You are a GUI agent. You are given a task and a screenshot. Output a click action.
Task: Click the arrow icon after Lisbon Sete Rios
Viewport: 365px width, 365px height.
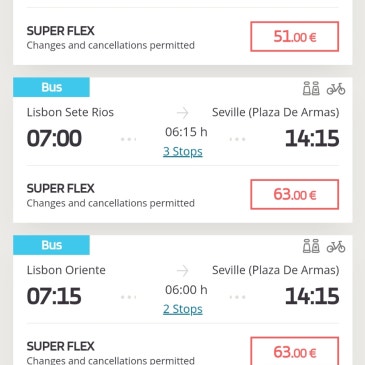pyautogui.click(x=182, y=113)
